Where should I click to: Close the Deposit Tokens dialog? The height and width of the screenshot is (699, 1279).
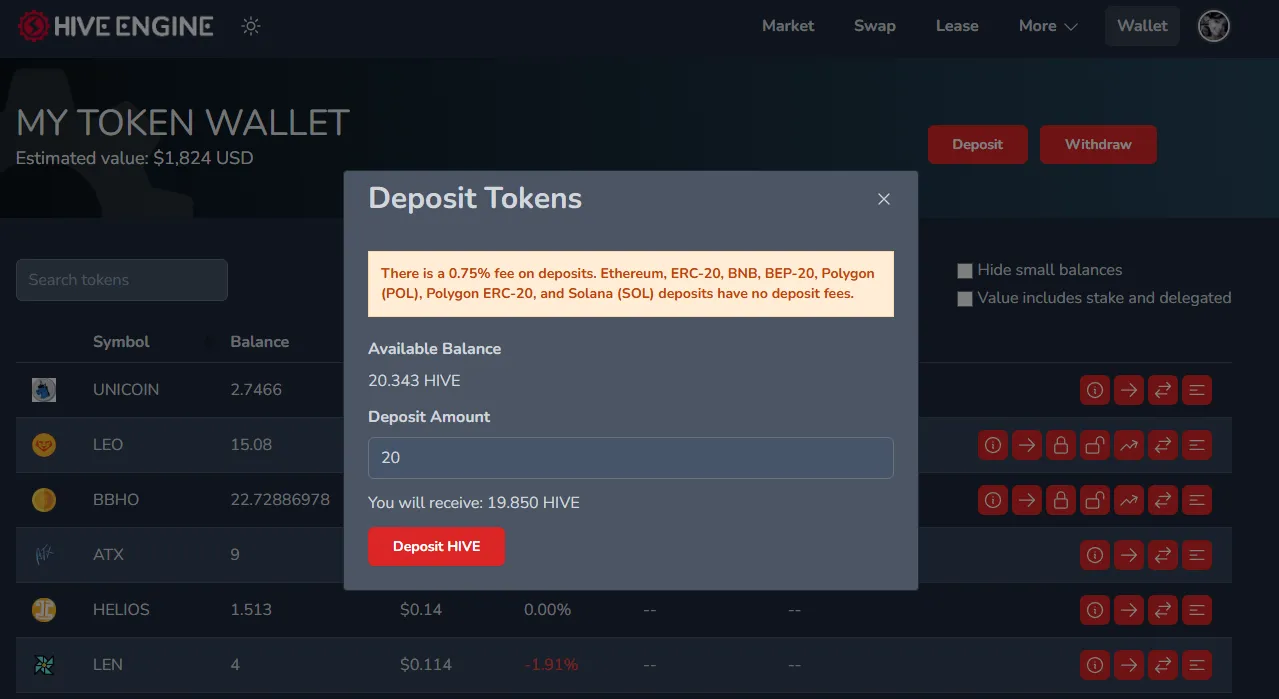point(884,199)
